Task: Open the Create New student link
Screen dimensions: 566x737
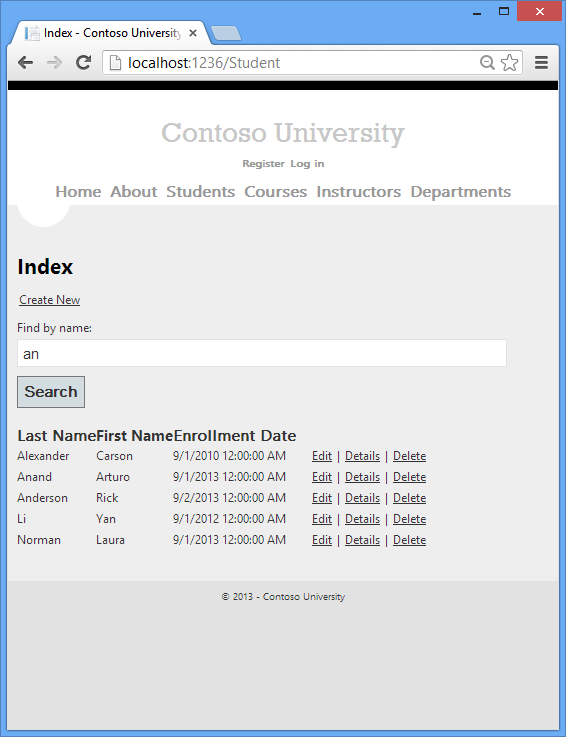Action: coord(49,300)
